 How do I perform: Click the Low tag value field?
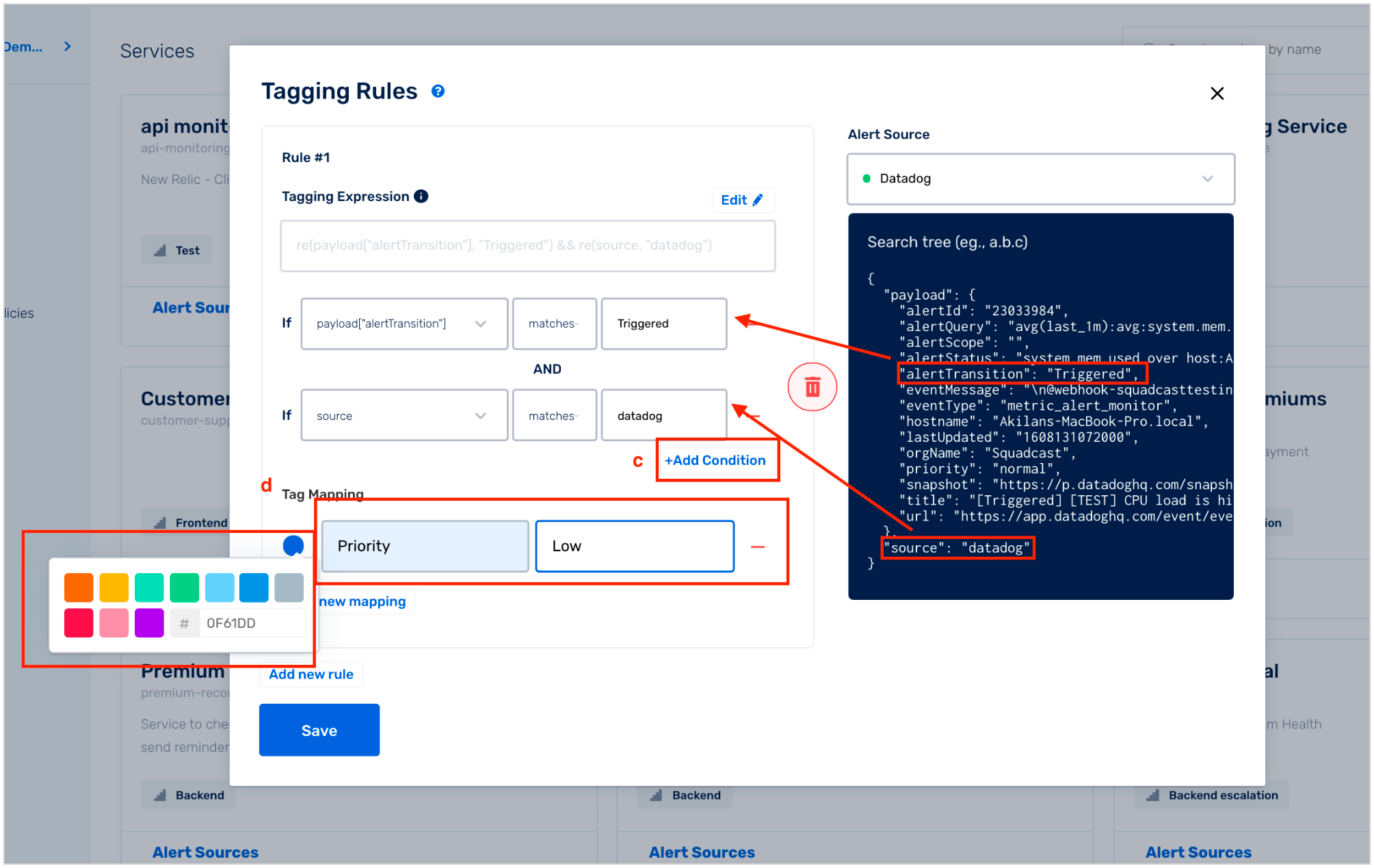click(635, 546)
